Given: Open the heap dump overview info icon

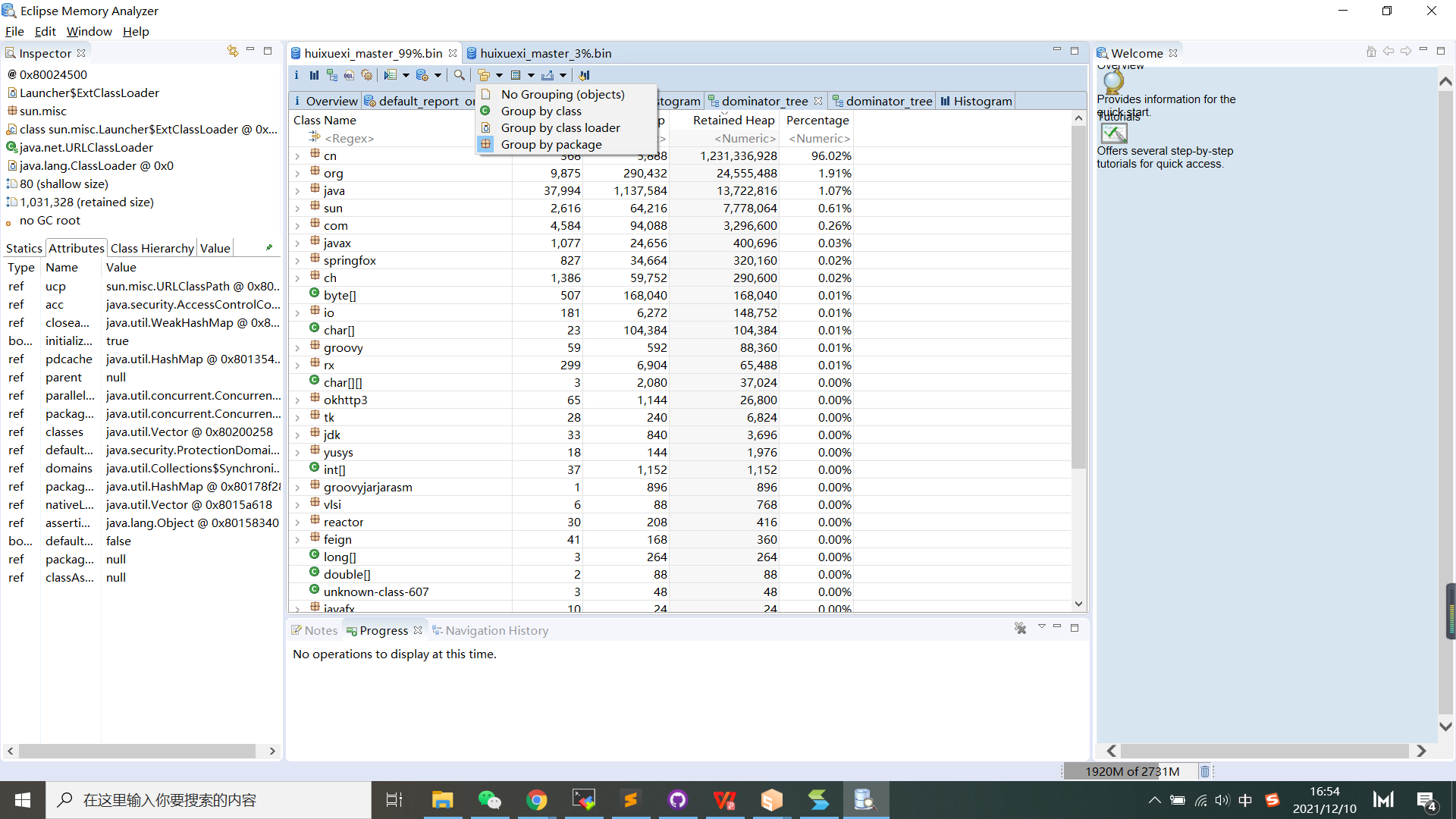Looking at the screenshot, I should pyautogui.click(x=297, y=75).
